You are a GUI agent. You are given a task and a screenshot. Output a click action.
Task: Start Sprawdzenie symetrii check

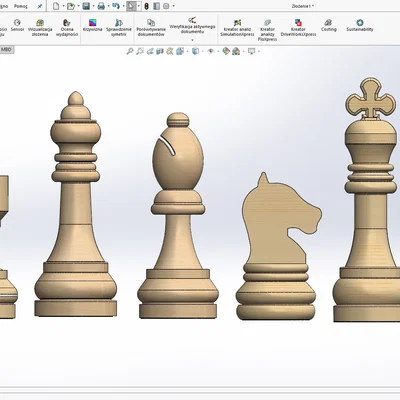119,27
